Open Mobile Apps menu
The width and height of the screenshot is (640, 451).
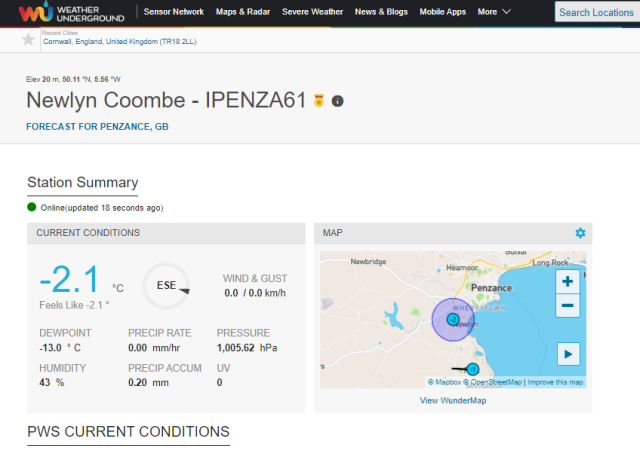442,12
